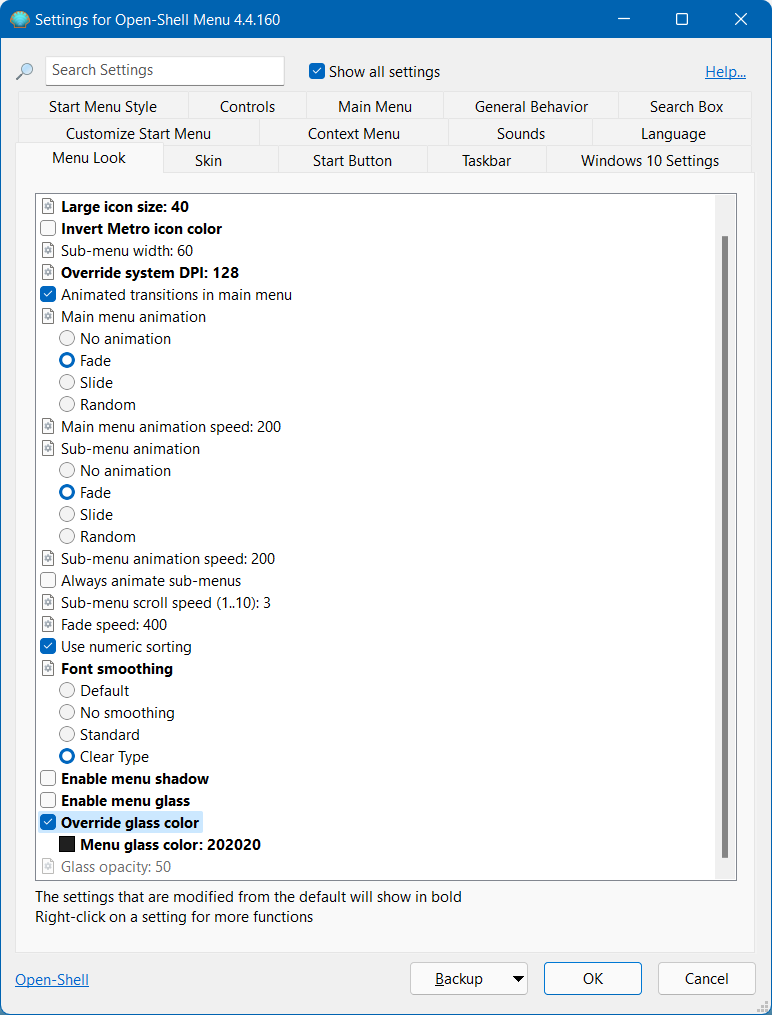Screen dimensions: 772x1015
Task: Click the icon beside Sub-menu animation speed
Action: coord(48,559)
